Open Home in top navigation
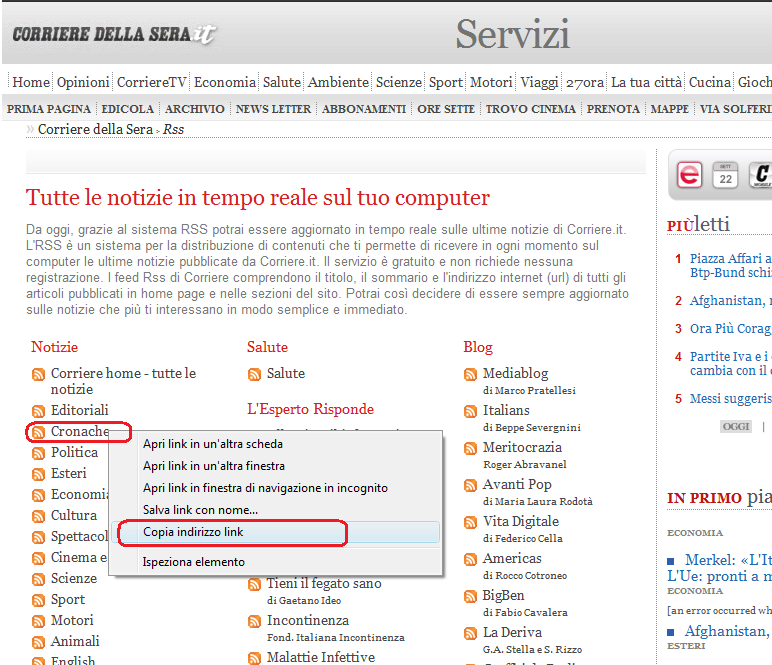The height and width of the screenshot is (665, 772). coord(31,82)
